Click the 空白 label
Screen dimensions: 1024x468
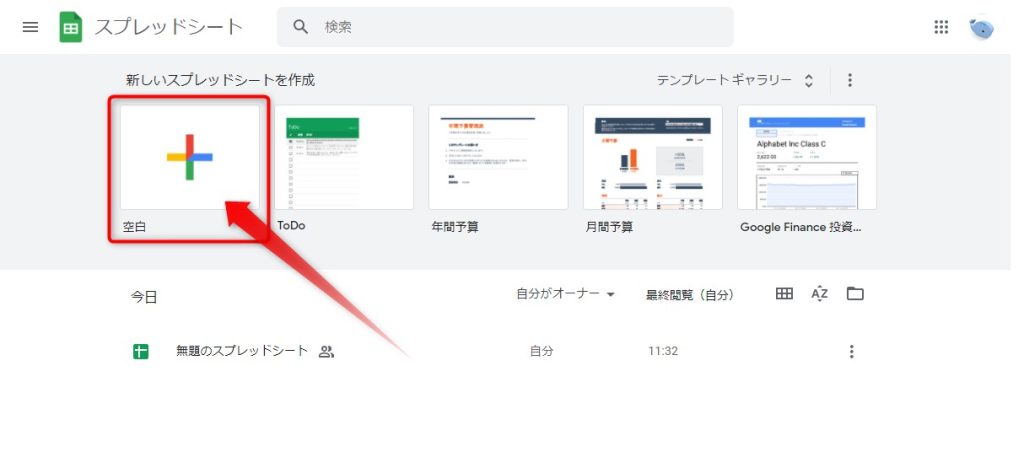coord(135,227)
